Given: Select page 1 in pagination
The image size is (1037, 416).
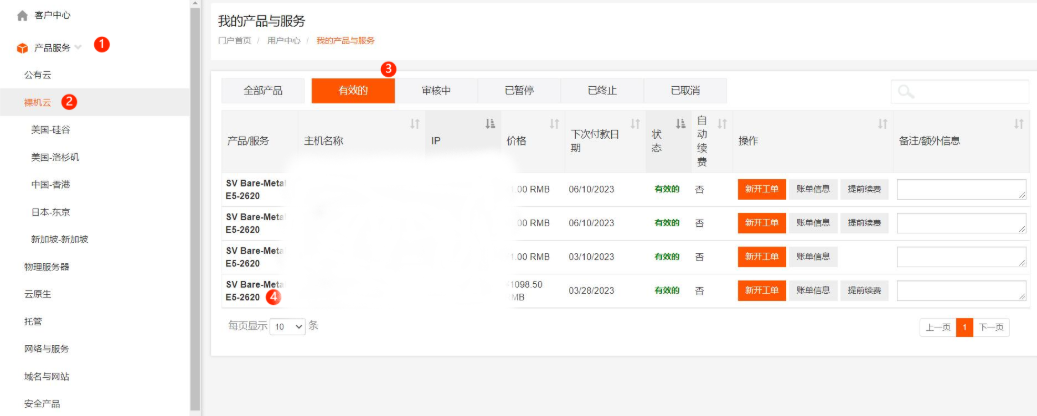Looking at the screenshot, I should pyautogui.click(x=965, y=327).
